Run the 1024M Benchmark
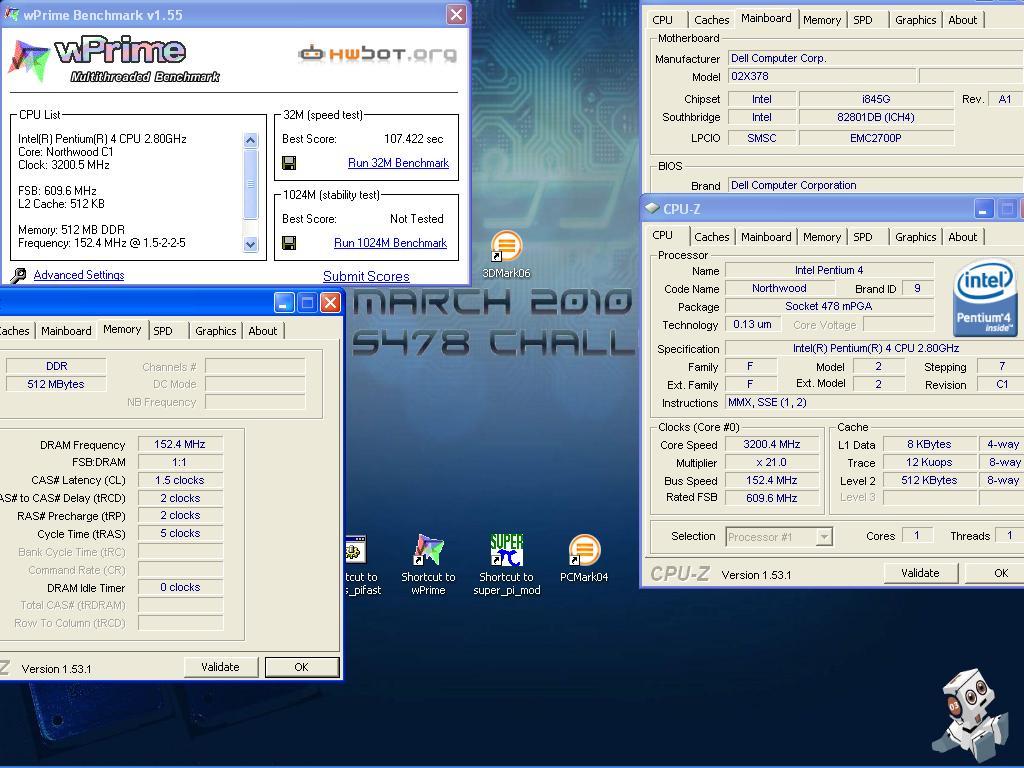This screenshot has width=1024, height=768. [391, 243]
